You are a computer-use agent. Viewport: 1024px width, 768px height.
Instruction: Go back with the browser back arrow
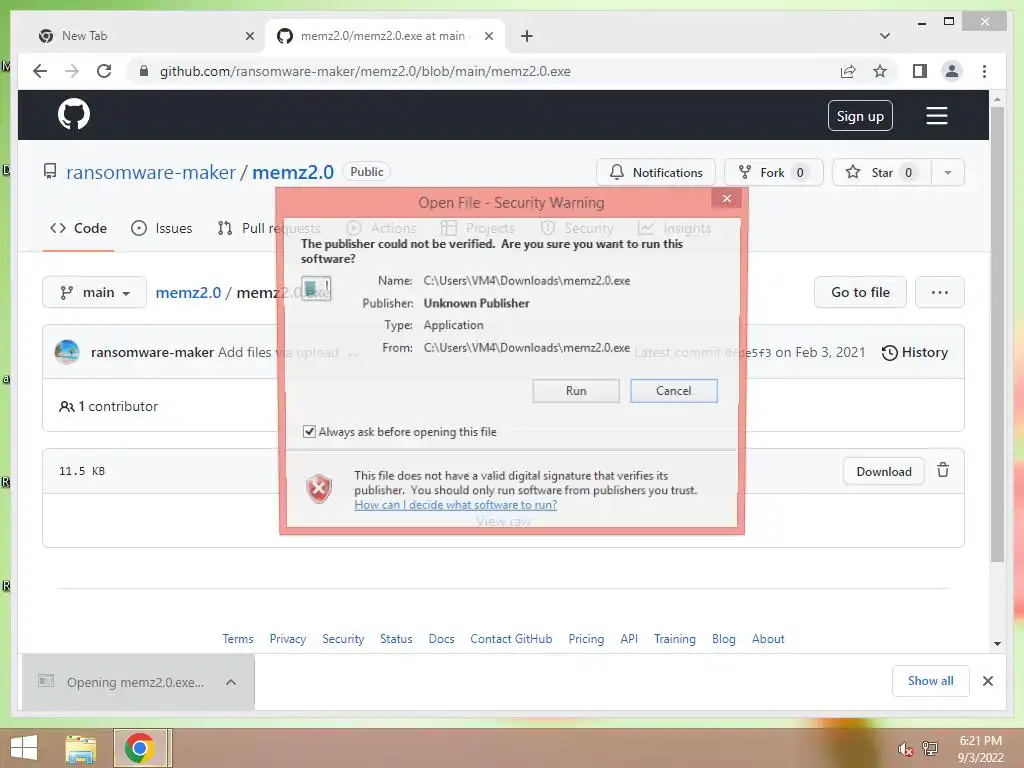pyautogui.click(x=40, y=71)
